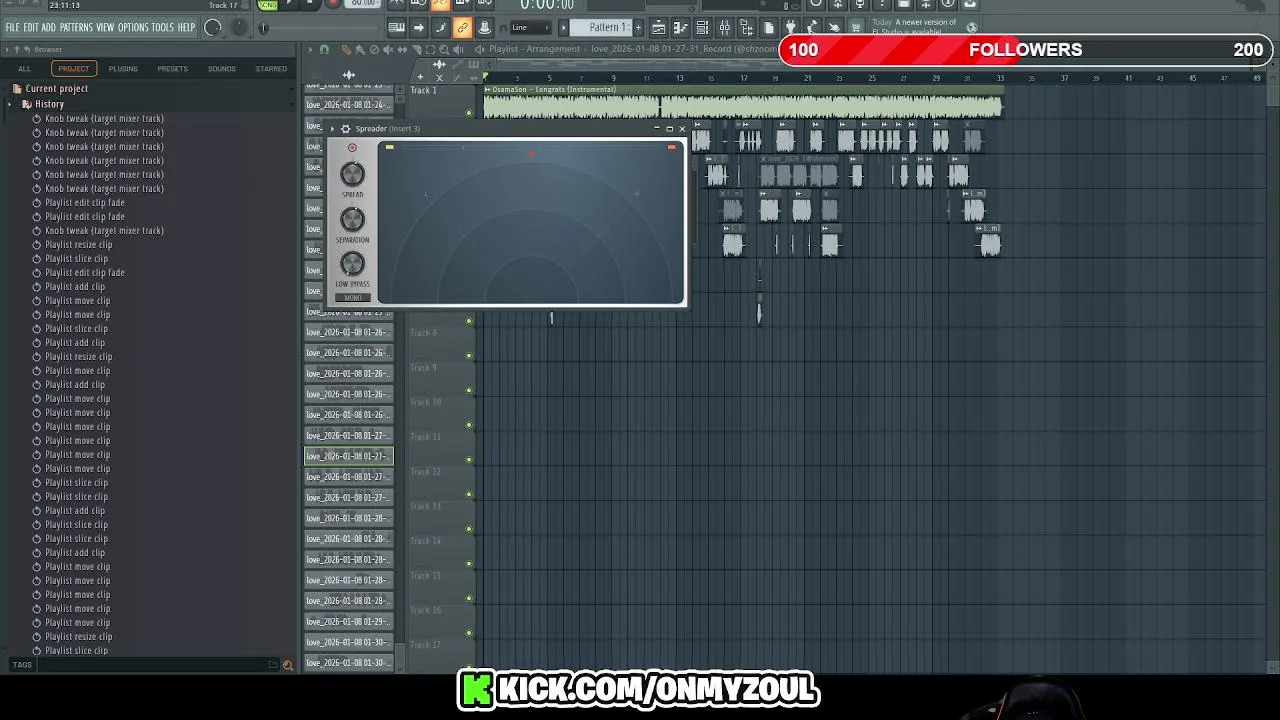This screenshot has height=720, width=1280.
Task: Toggle the typing keyboard to piano button
Action: pyautogui.click(x=397, y=27)
